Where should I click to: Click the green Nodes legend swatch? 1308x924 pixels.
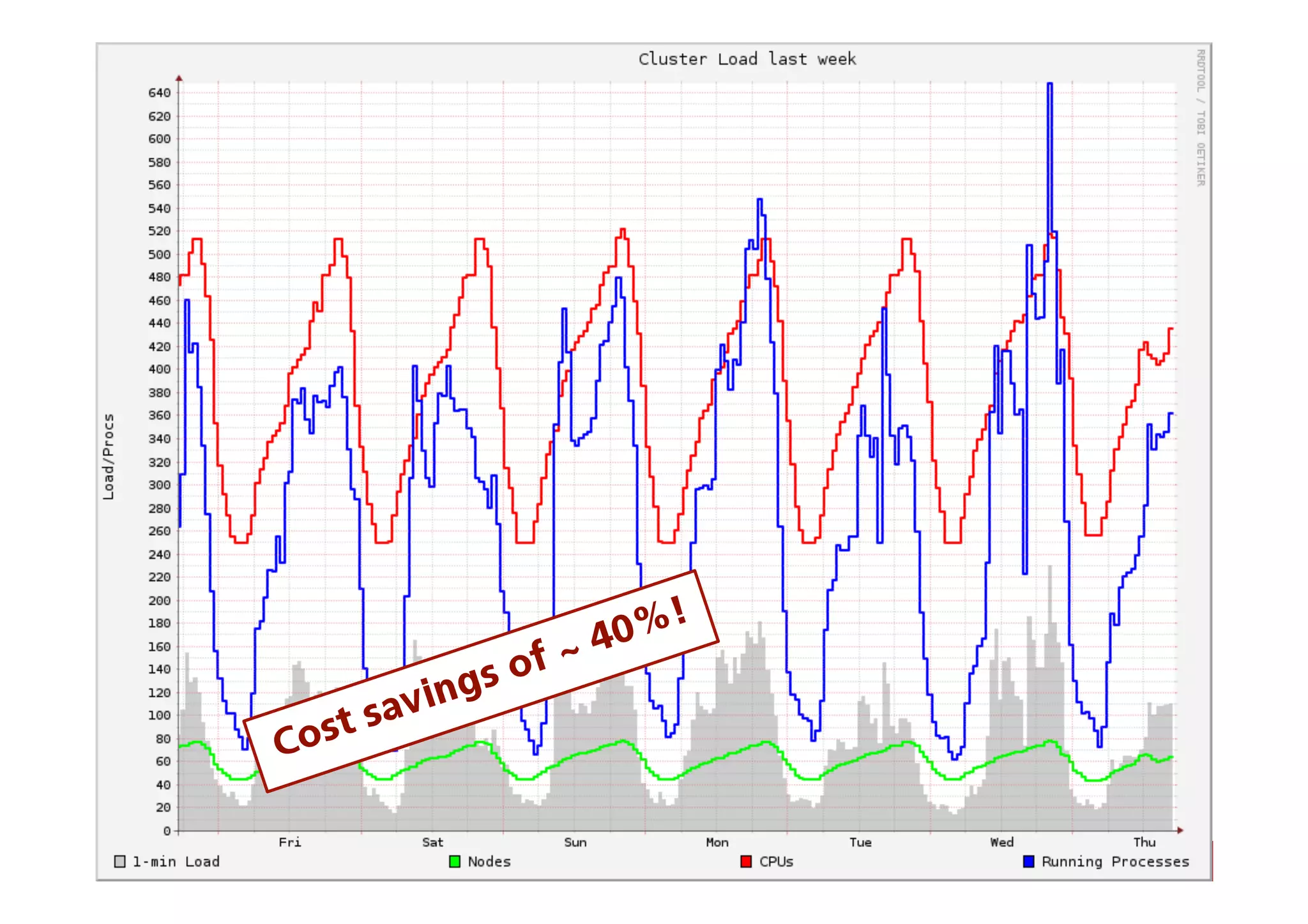point(455,861)
